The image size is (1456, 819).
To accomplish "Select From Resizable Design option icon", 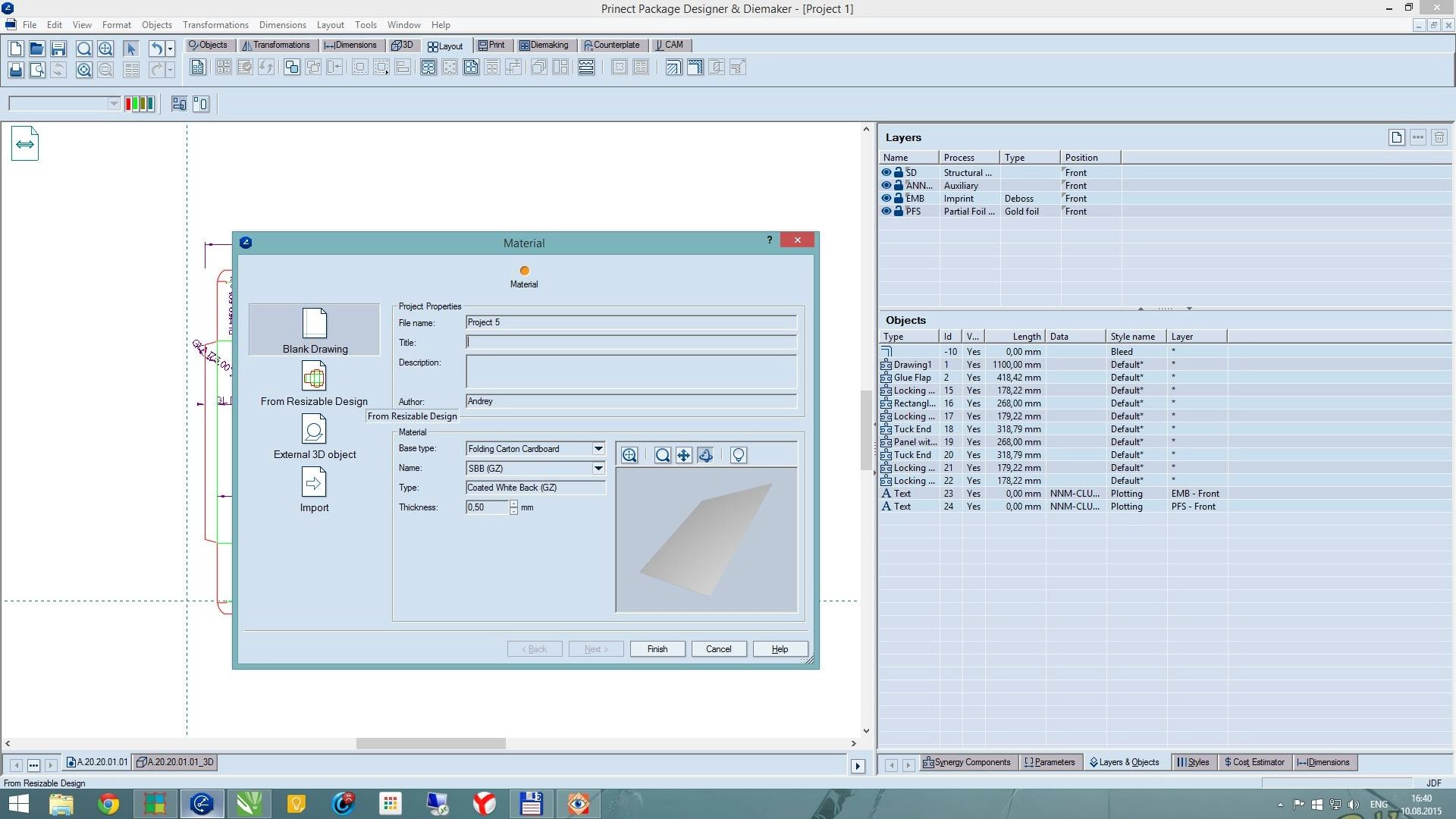I will point(314,376).
